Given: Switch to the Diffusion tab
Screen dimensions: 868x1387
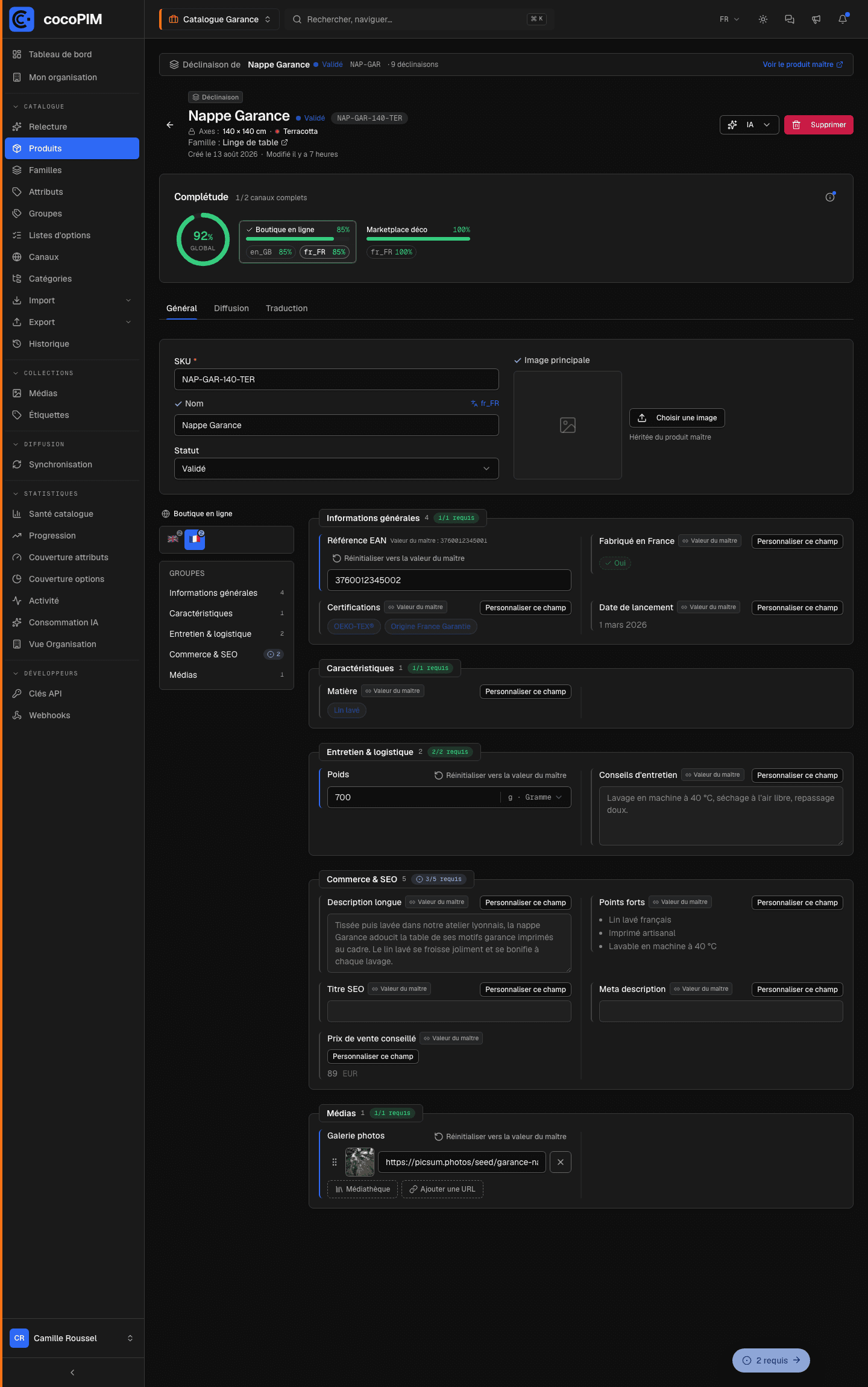Looking at the screenshot, I should pos(231,308).
